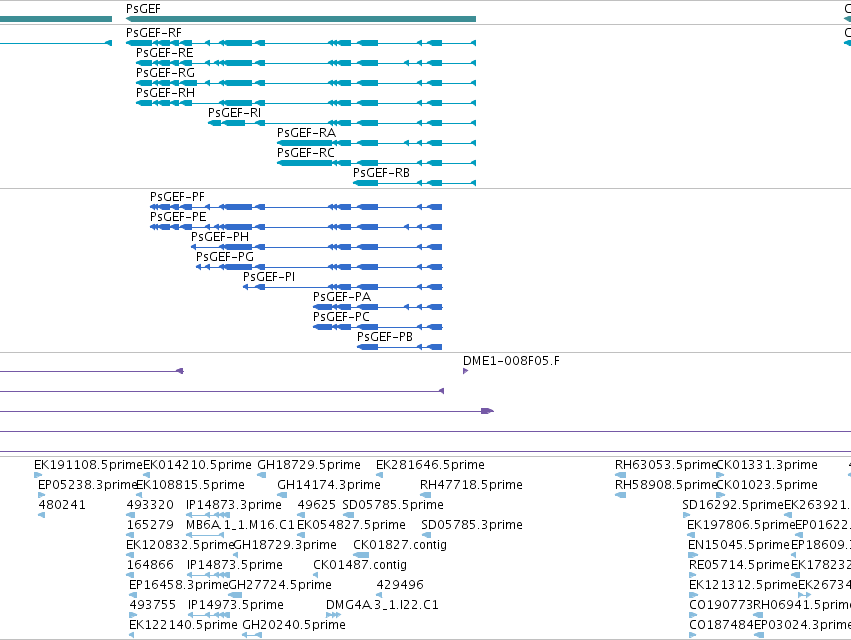This screenshot has width=851, height=640.
Task: Select transcript PsGEF-RC label
Action: (x=306, y=153)
